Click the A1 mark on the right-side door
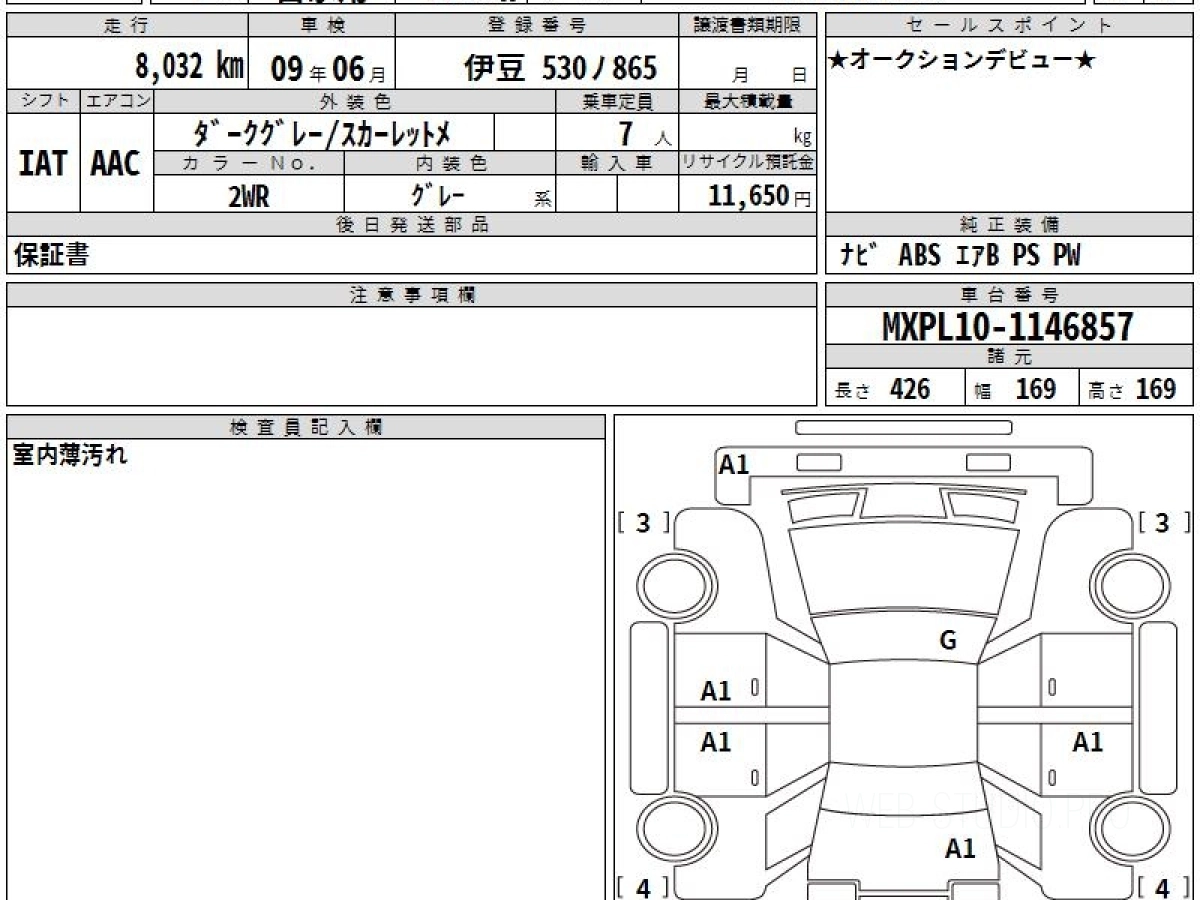This screenshot has height=900, width=1200. pos(1087,742)
